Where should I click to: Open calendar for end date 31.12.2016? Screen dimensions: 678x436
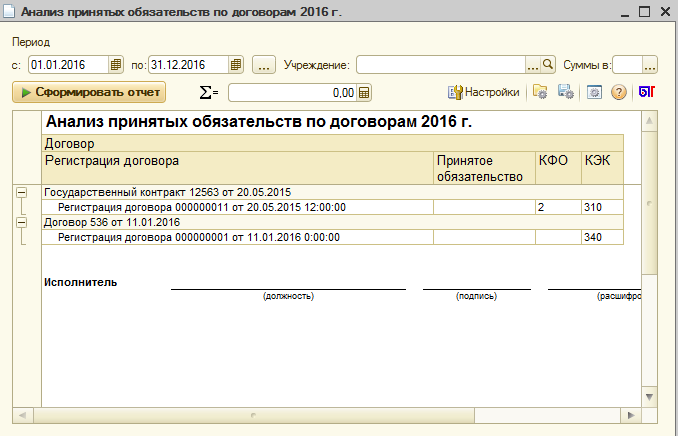236,65
